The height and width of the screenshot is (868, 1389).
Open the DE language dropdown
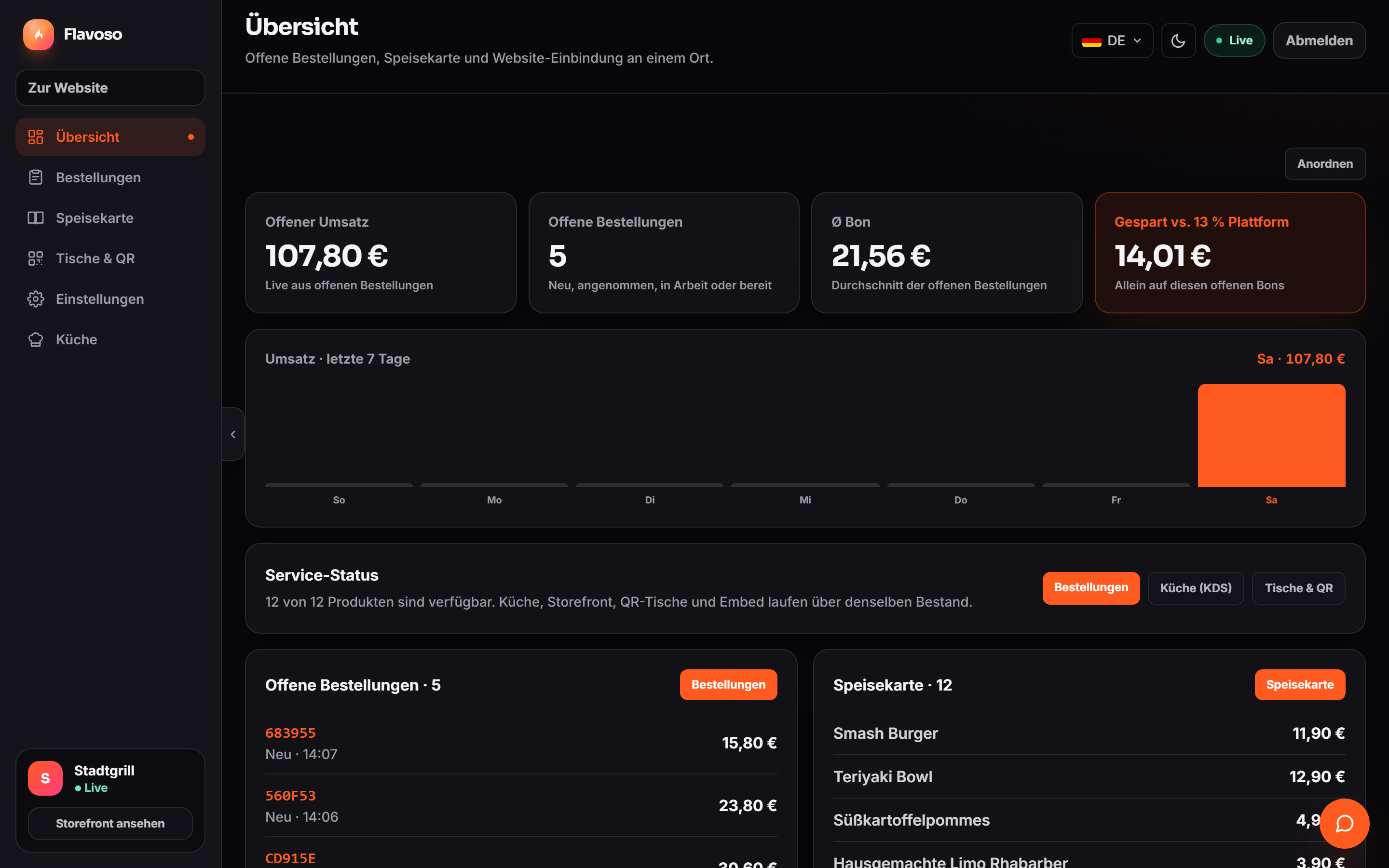(1112, 41)
